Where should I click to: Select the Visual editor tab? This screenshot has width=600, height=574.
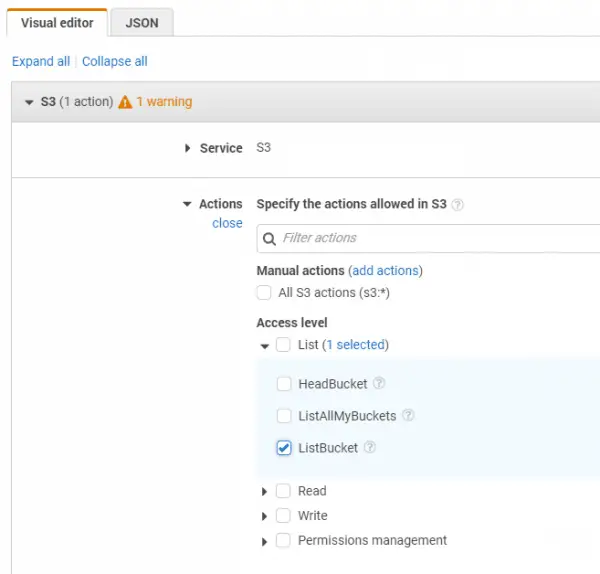click(x=57, y=23)
